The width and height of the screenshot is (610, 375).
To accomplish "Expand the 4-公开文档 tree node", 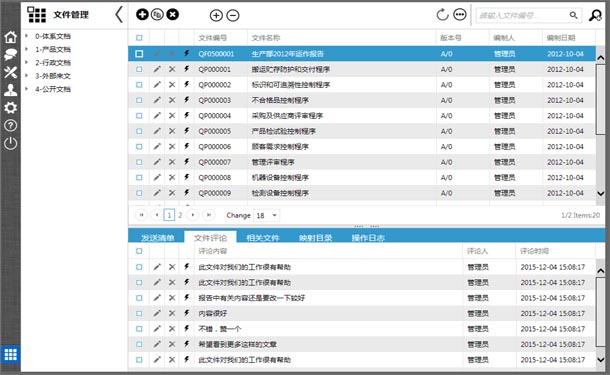I will click(26, 89).
